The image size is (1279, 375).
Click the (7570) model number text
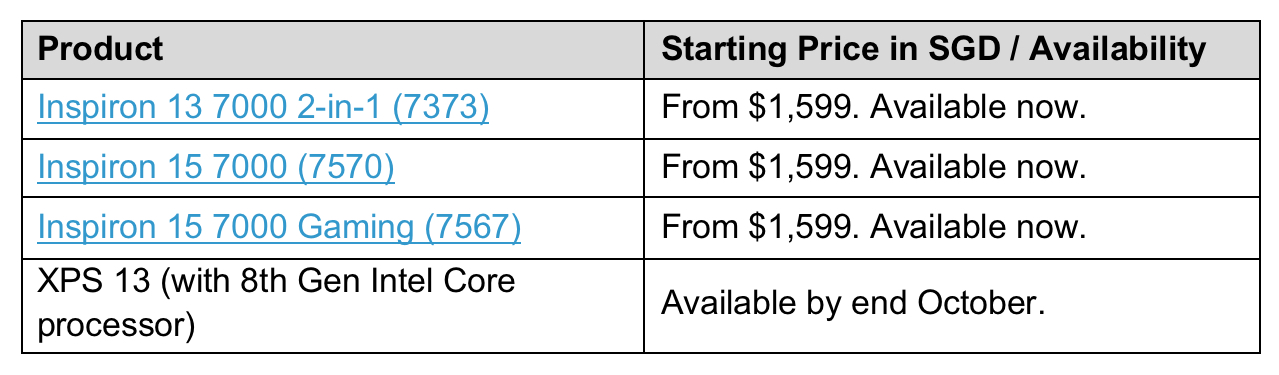tap(347, 167)
